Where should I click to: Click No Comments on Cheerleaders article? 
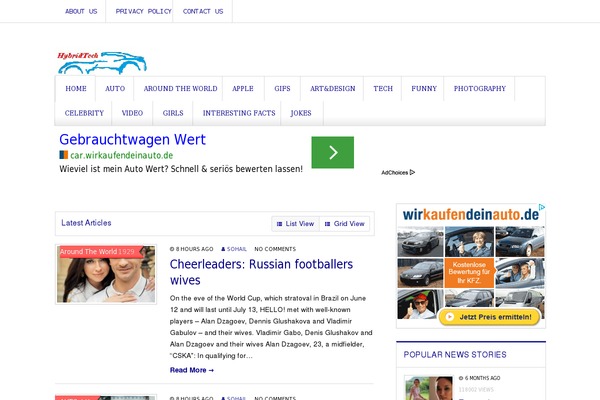point(275,249)
